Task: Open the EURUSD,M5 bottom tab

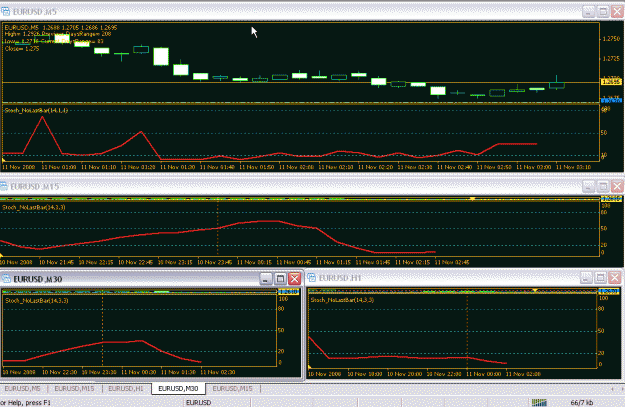Action: (23, 388)
